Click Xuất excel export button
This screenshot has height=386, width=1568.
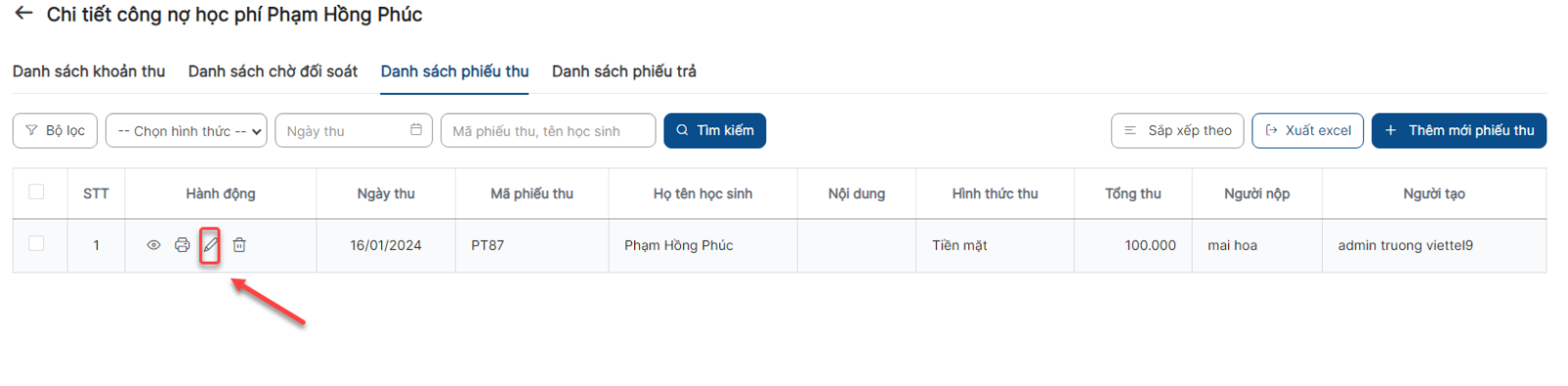click(x=1307, y=130)
